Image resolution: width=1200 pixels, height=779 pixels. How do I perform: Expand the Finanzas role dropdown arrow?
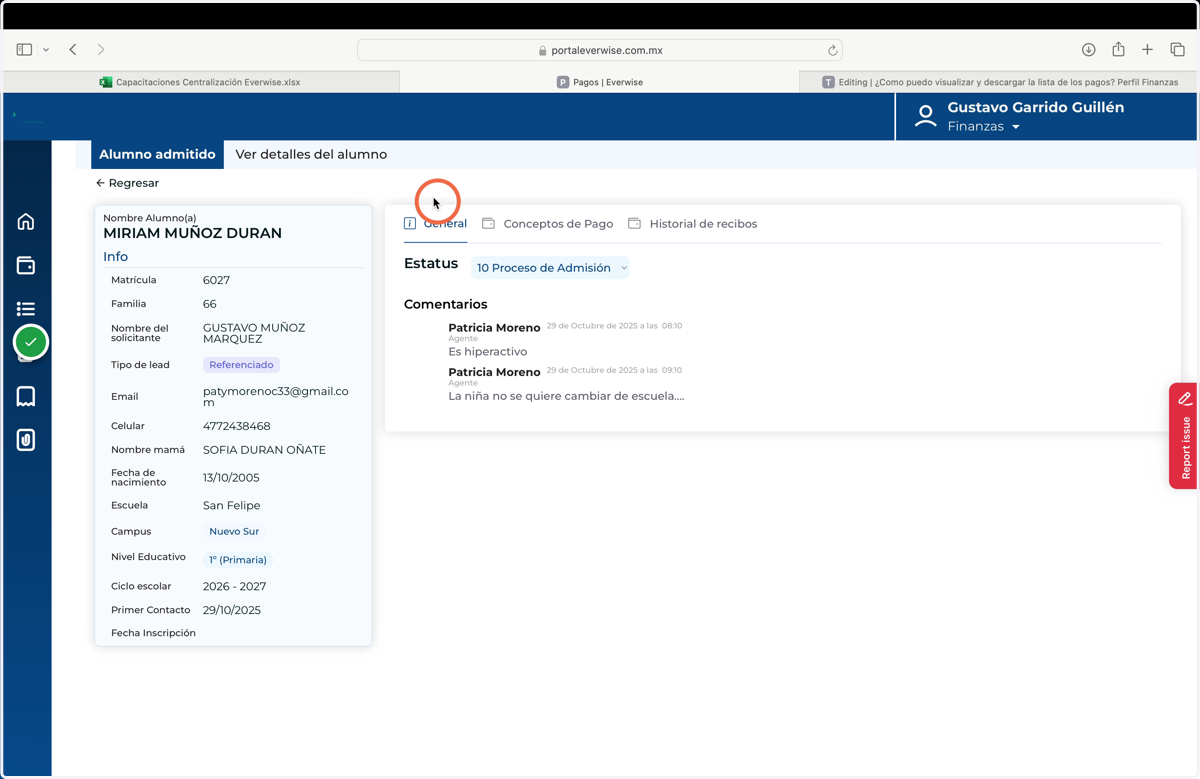click(x=1016, y=127)
